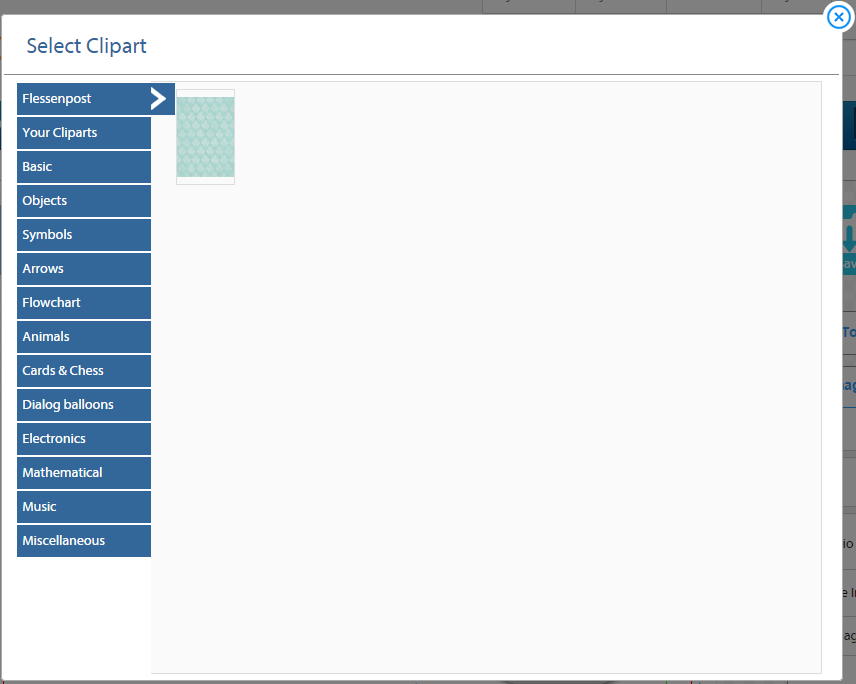
Task: Click the white chevron beside Flessenpost
Action: (x=158, y=98)
